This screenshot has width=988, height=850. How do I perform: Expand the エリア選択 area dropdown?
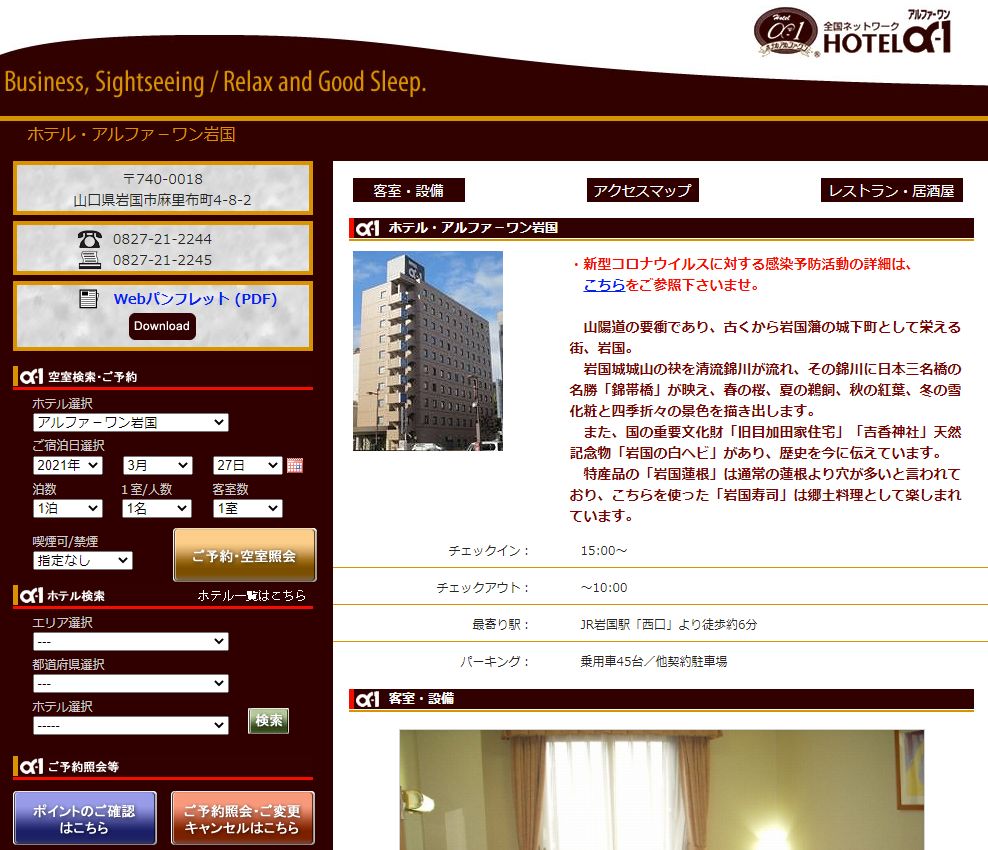coord(130,641)
